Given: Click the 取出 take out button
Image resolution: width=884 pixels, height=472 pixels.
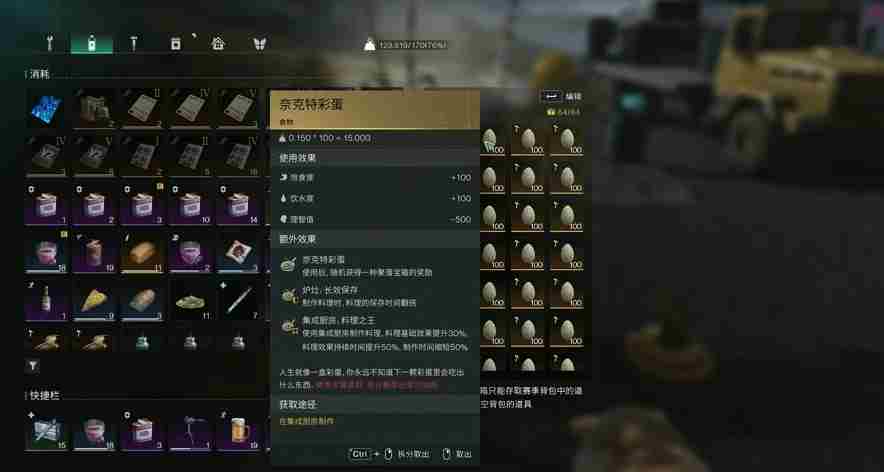Looking at the screenshot, I should [x=457, y=454].
